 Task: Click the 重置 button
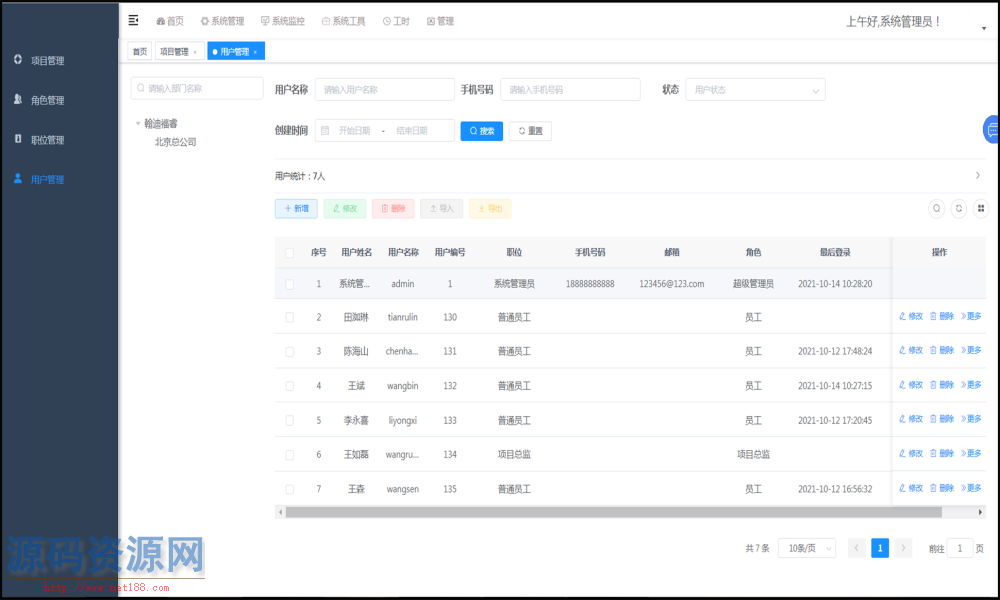(x=530, y=131)
